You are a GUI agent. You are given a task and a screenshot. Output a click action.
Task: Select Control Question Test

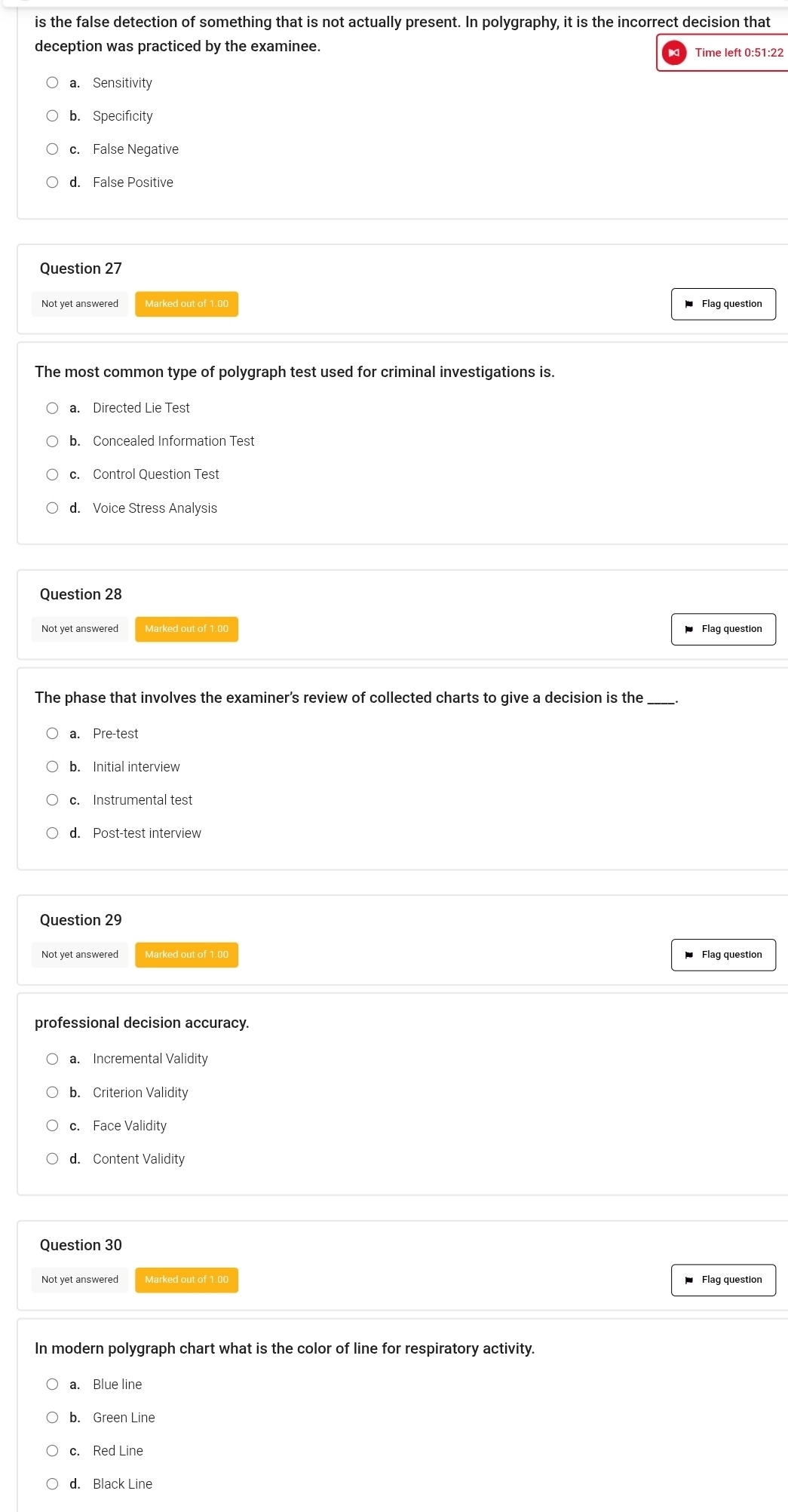pyautogui.click(x=53, y=474)
